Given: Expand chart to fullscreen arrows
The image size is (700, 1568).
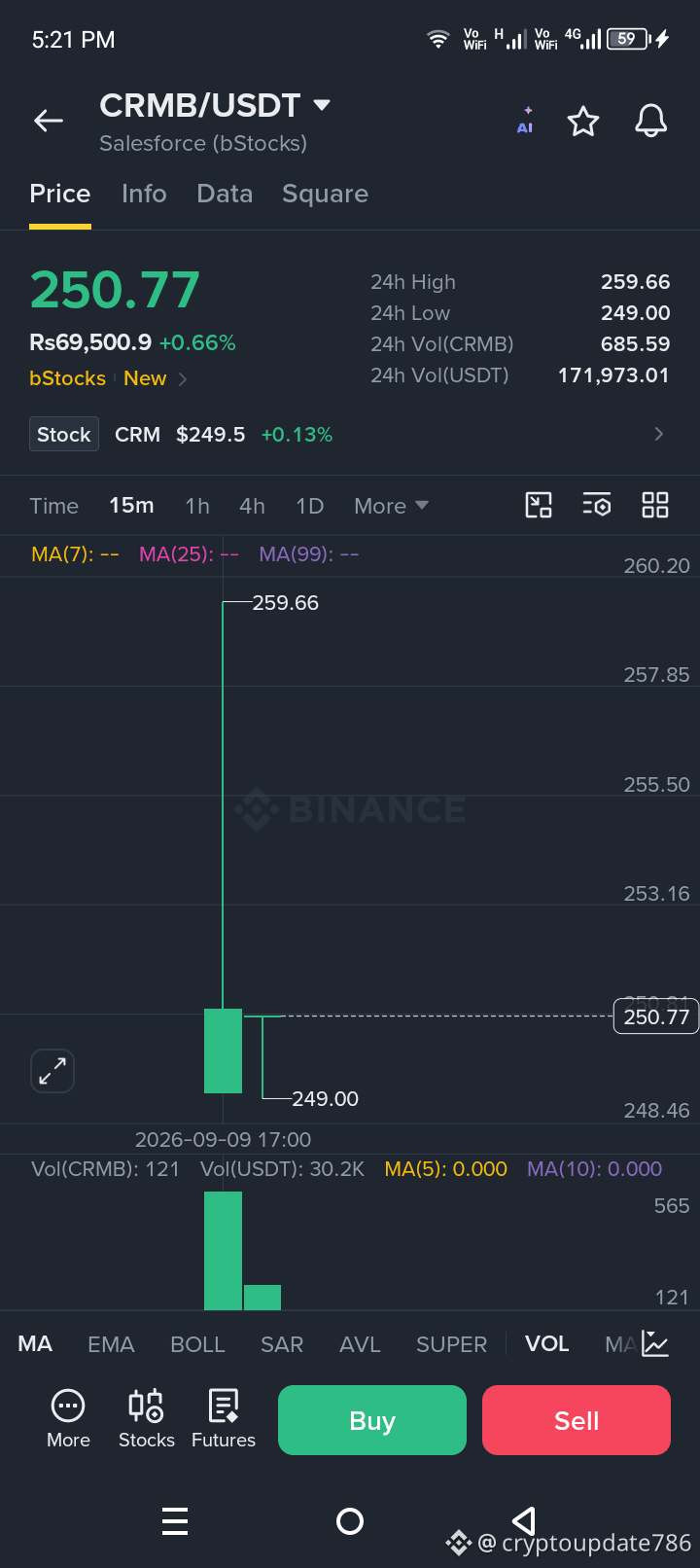Looking at the screenshot, I should click(x=52, y=1071).
